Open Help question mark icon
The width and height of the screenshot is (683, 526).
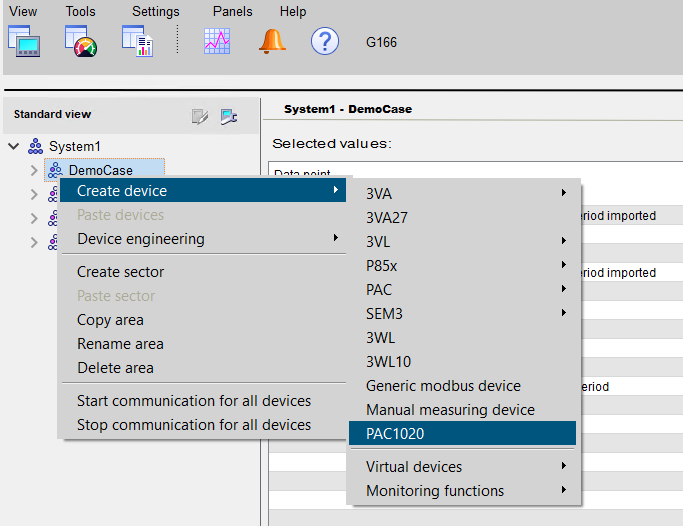(x=325, y=41)
